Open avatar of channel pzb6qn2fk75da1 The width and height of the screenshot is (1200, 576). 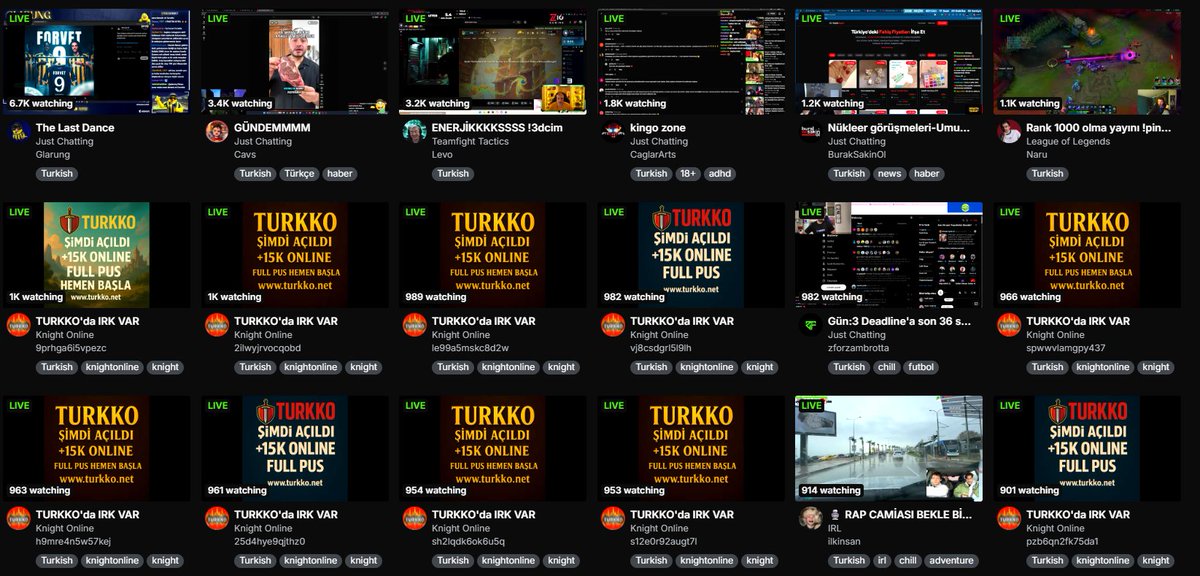point(1009,518)
